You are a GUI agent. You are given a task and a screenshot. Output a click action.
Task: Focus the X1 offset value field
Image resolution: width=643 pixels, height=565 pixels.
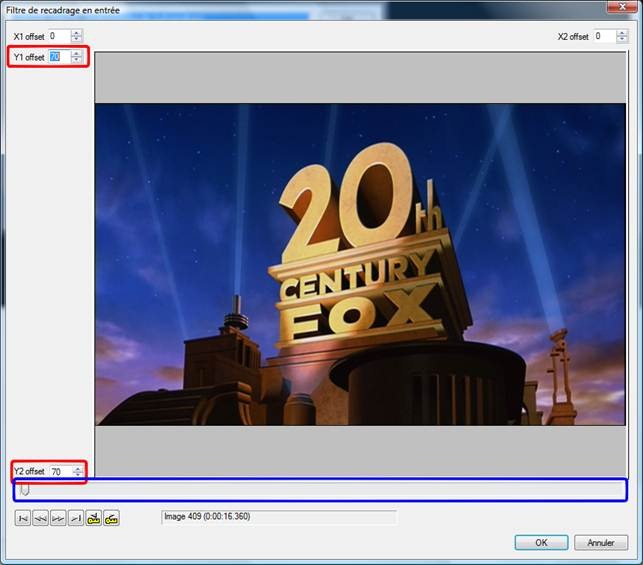tap(59, 36)
